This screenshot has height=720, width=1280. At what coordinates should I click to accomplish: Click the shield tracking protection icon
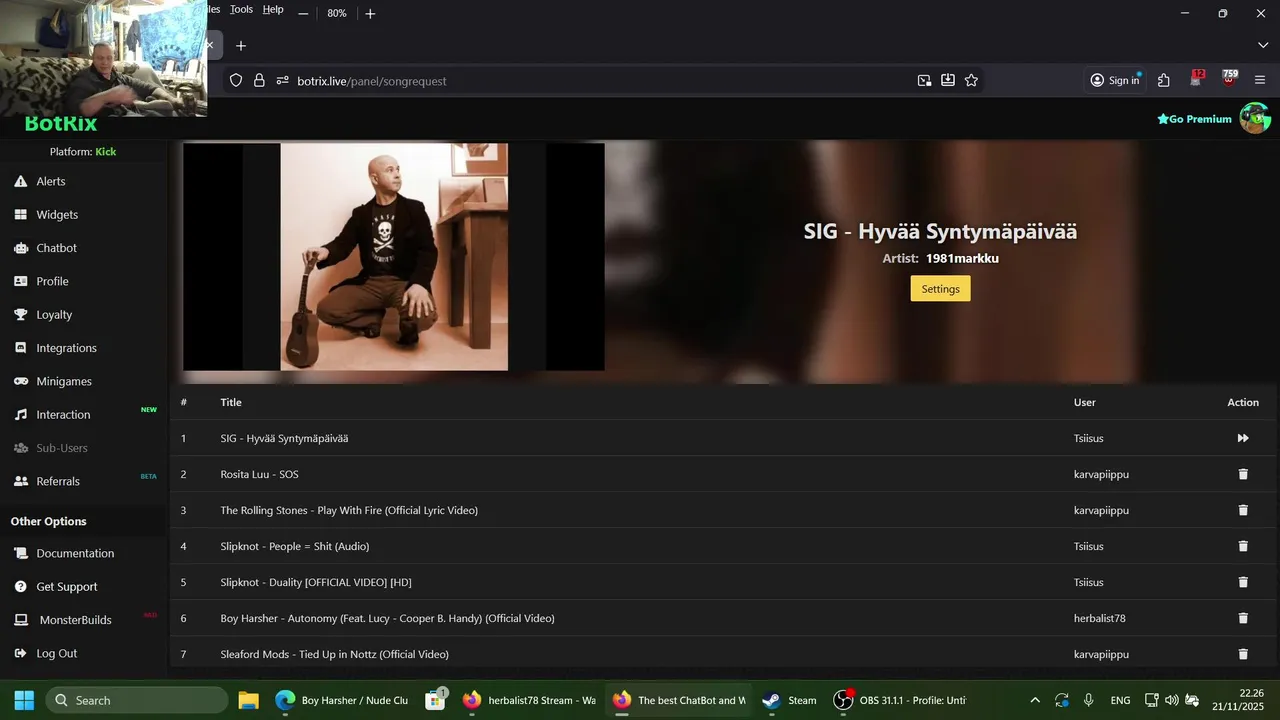(x=236, y=80)
